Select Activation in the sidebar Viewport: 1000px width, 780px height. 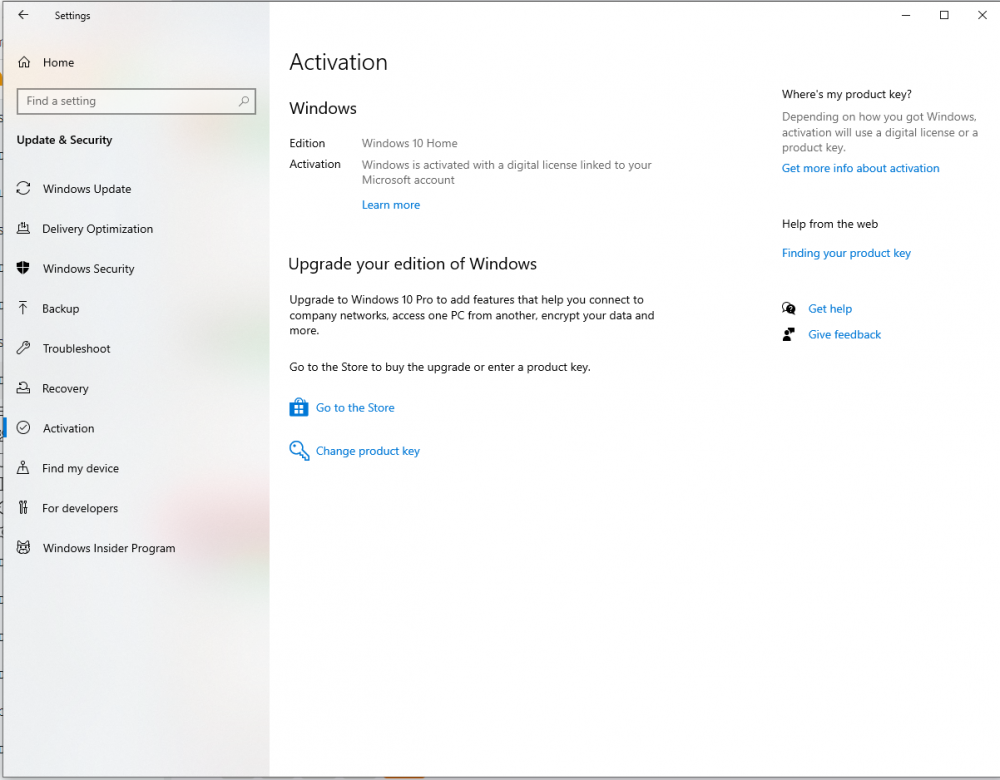pos(68,428)
